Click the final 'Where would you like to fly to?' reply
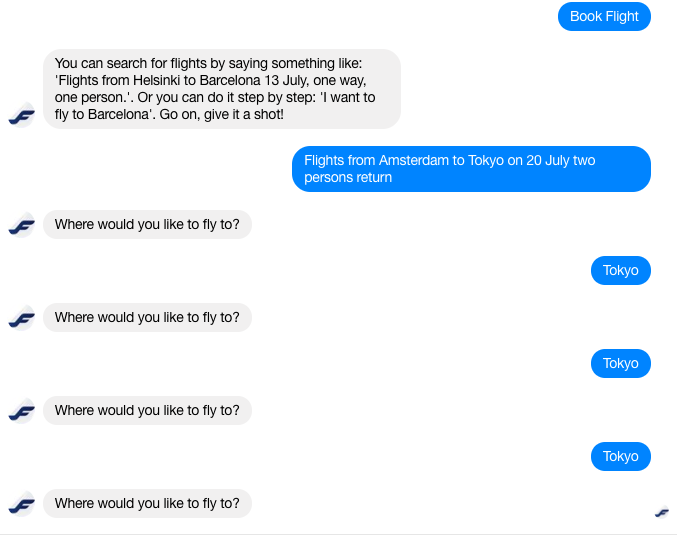The width and height of the screenshot is (677, 535). [147, 503]
